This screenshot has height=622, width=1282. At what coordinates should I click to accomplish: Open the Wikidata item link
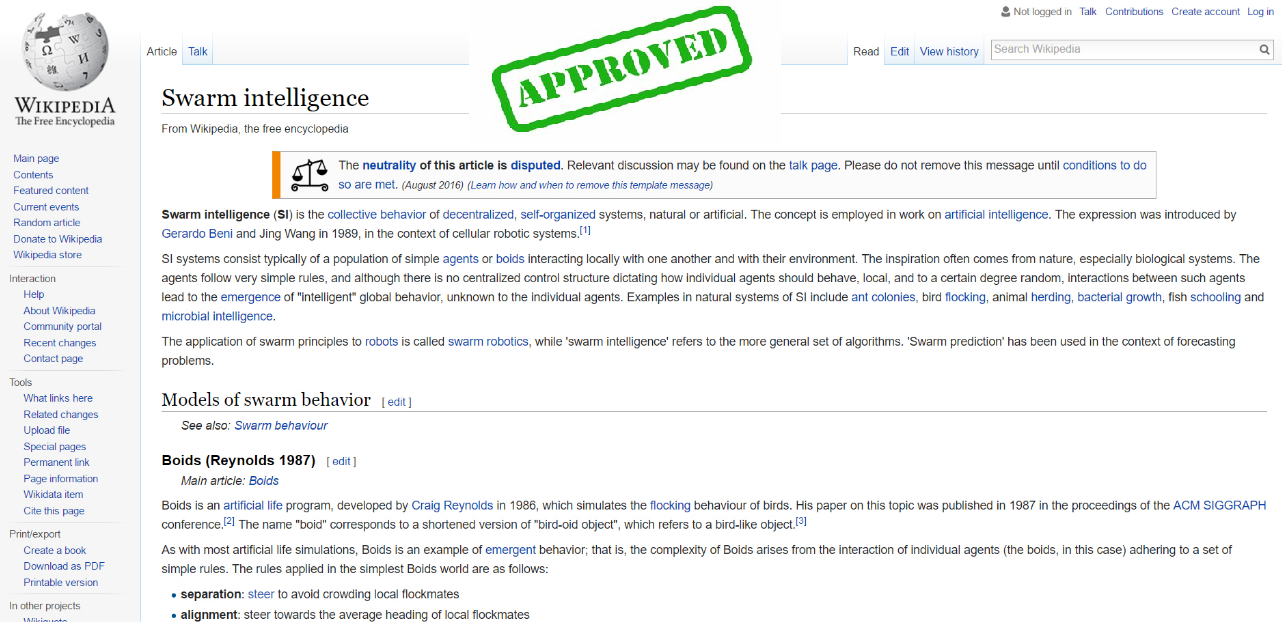pyautogui.click(x=53, y=494)
